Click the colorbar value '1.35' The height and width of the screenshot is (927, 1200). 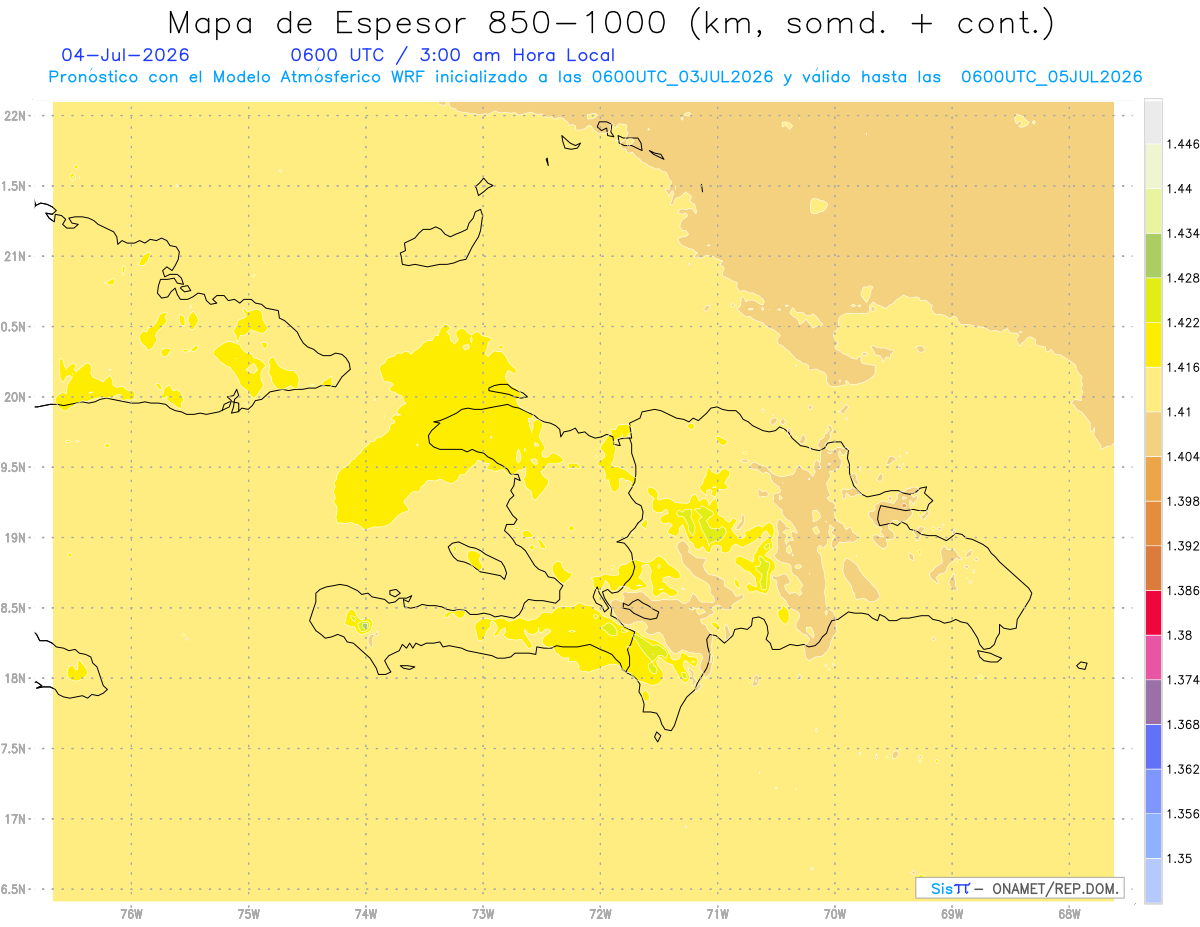(x=1179, y=858)
